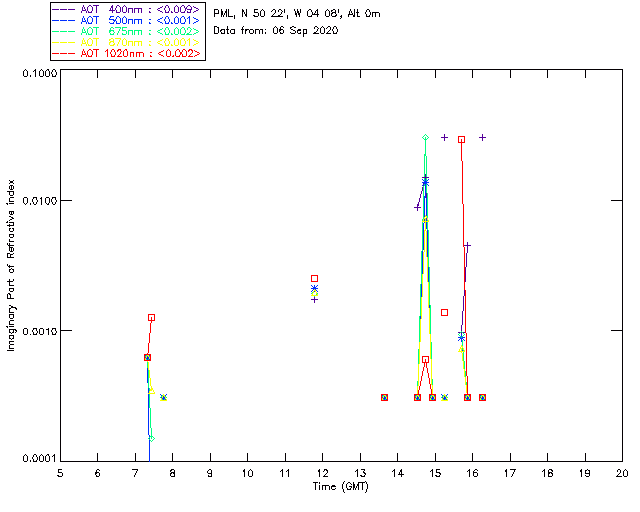Image resolution: width=640 pixels, height=512 pixels.
Task: Click the blue asterisk marker near time 7.75
Action: 163,397
